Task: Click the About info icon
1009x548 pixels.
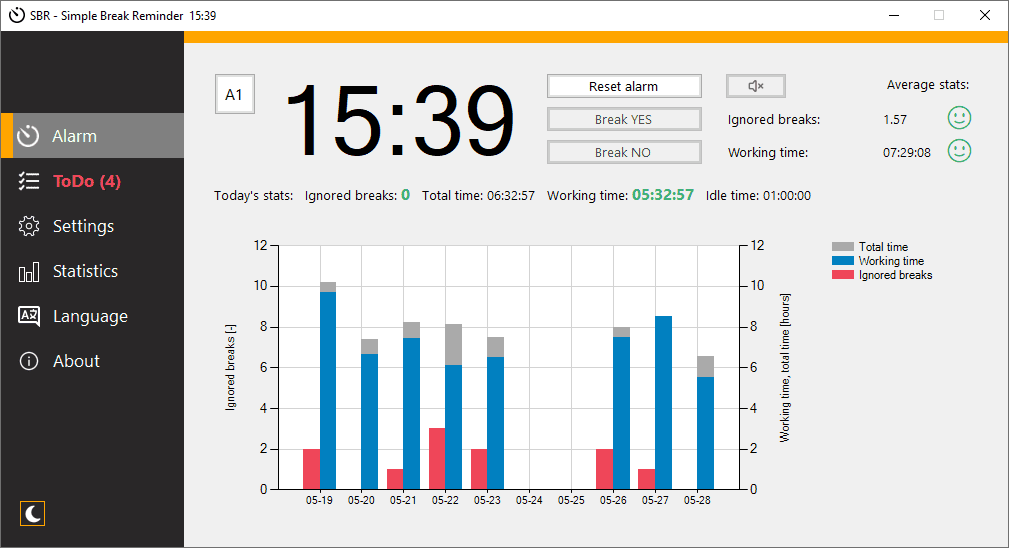Action: pyautogui.click(x=29, y=361)
